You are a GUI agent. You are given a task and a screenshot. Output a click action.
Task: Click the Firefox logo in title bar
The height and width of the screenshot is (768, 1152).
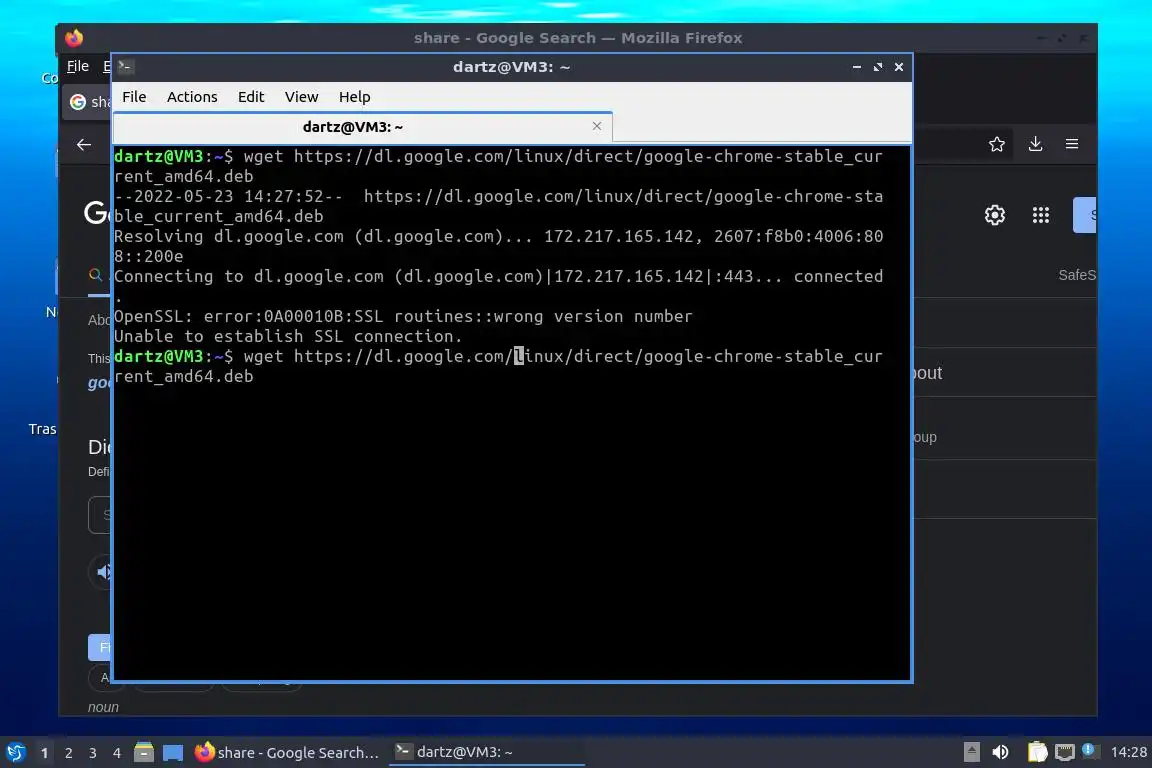pyautogui.click(x=73, y=37)
